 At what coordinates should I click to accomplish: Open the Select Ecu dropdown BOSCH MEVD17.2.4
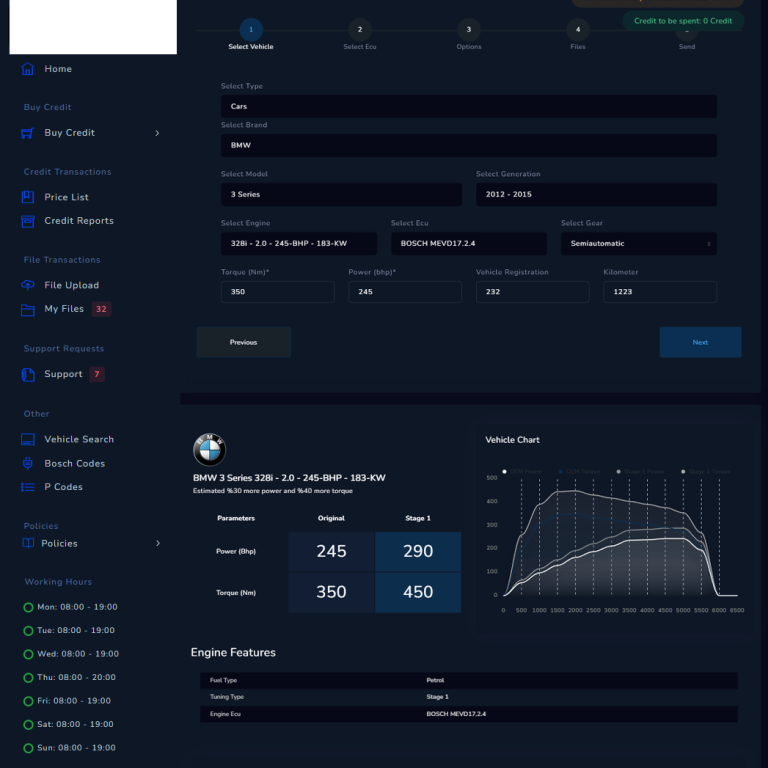tap(469, 243)
